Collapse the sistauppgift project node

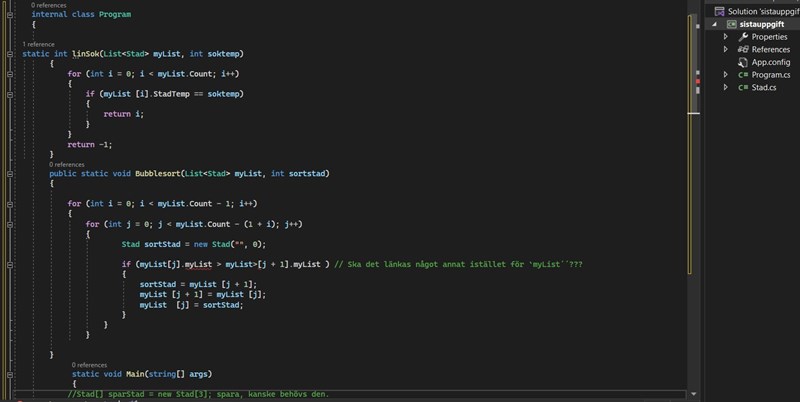pos(716,24)
